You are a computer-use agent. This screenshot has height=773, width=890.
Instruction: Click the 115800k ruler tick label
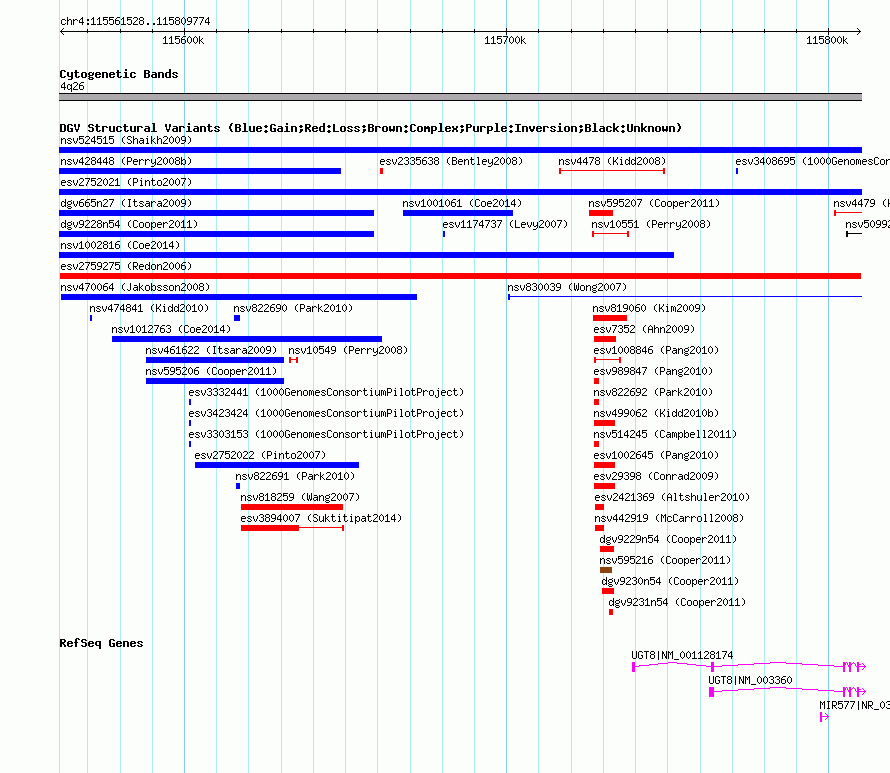coord(826,40)
